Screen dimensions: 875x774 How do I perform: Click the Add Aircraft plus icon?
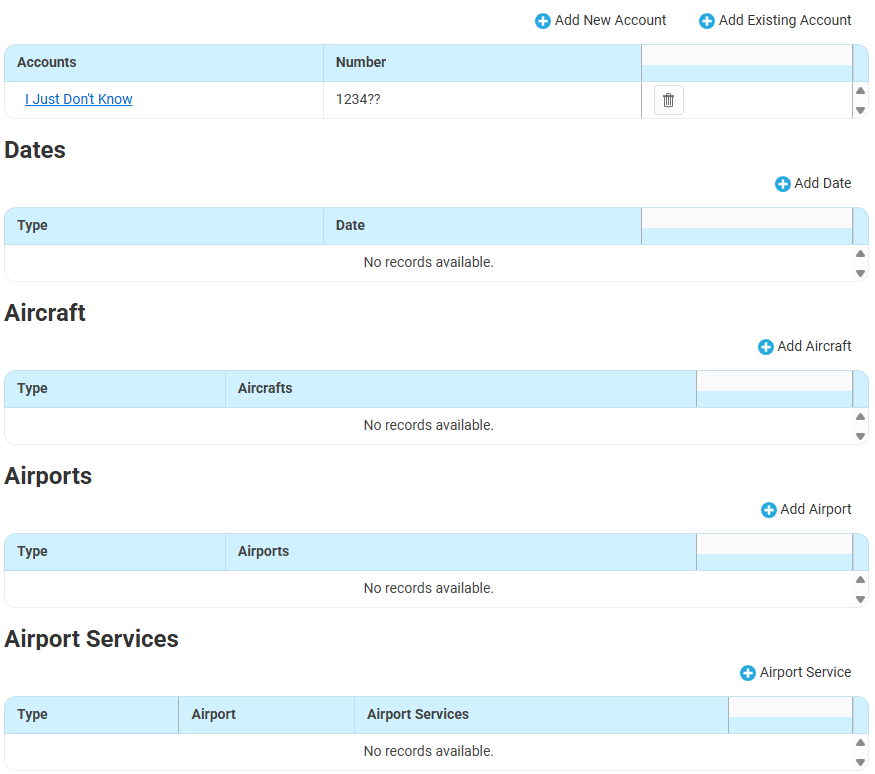pos(766,347)
